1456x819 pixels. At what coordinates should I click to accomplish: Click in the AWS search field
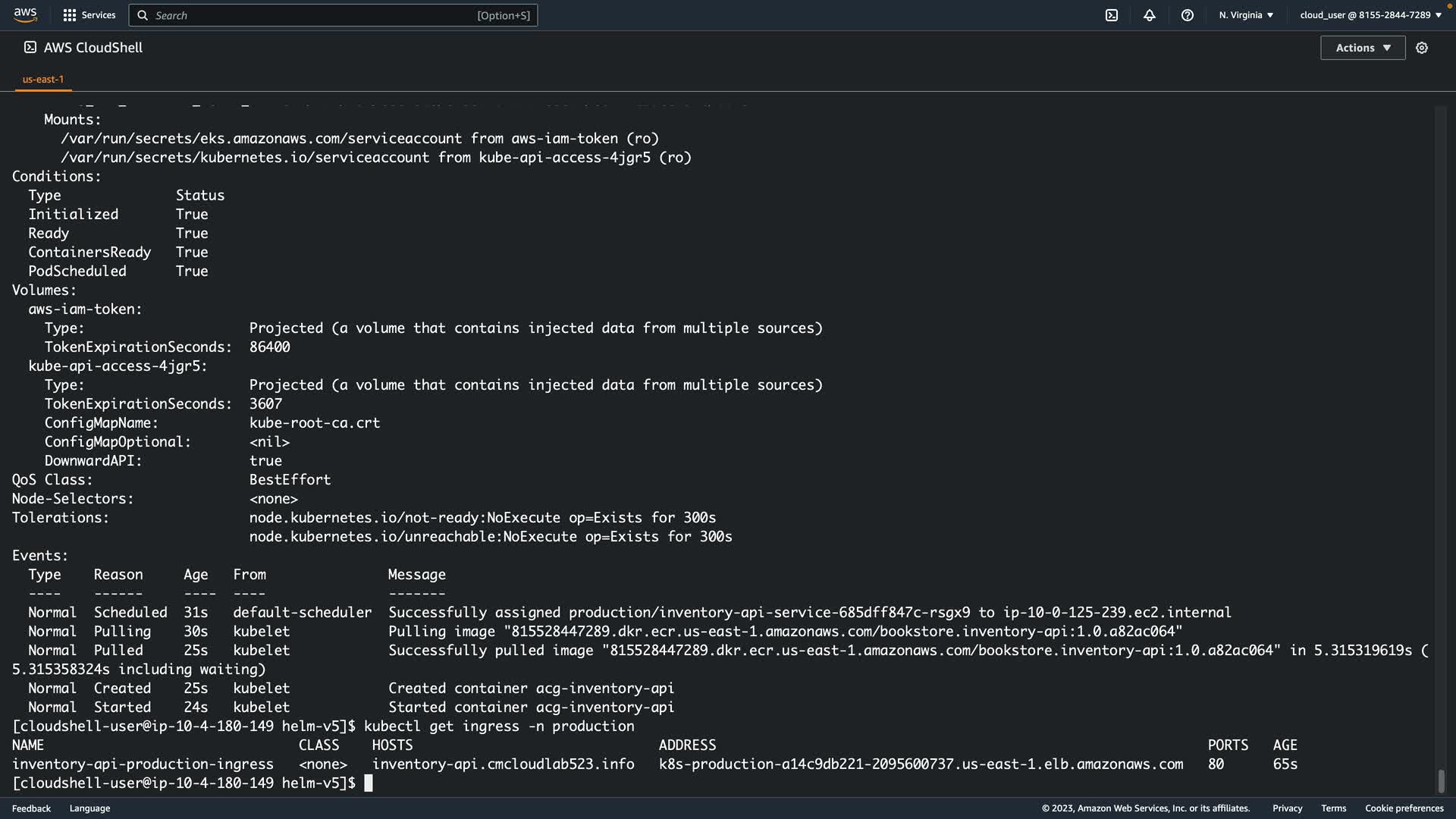click(x=311, y=15)
